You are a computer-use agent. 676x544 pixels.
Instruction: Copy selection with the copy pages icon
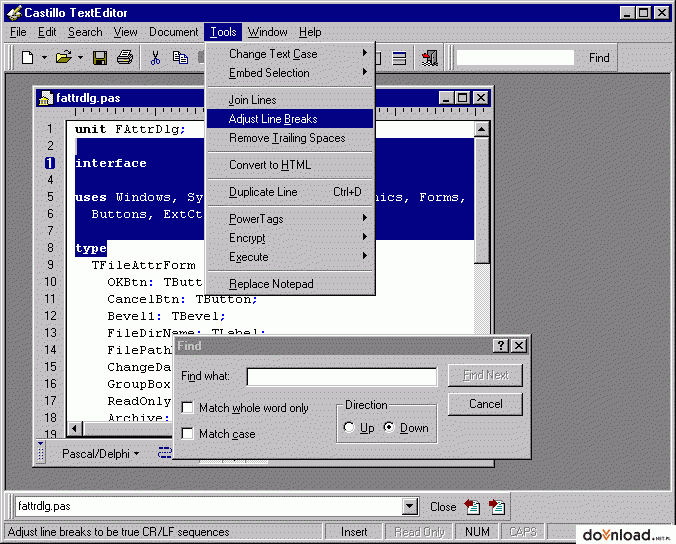[x=180, y=57]
